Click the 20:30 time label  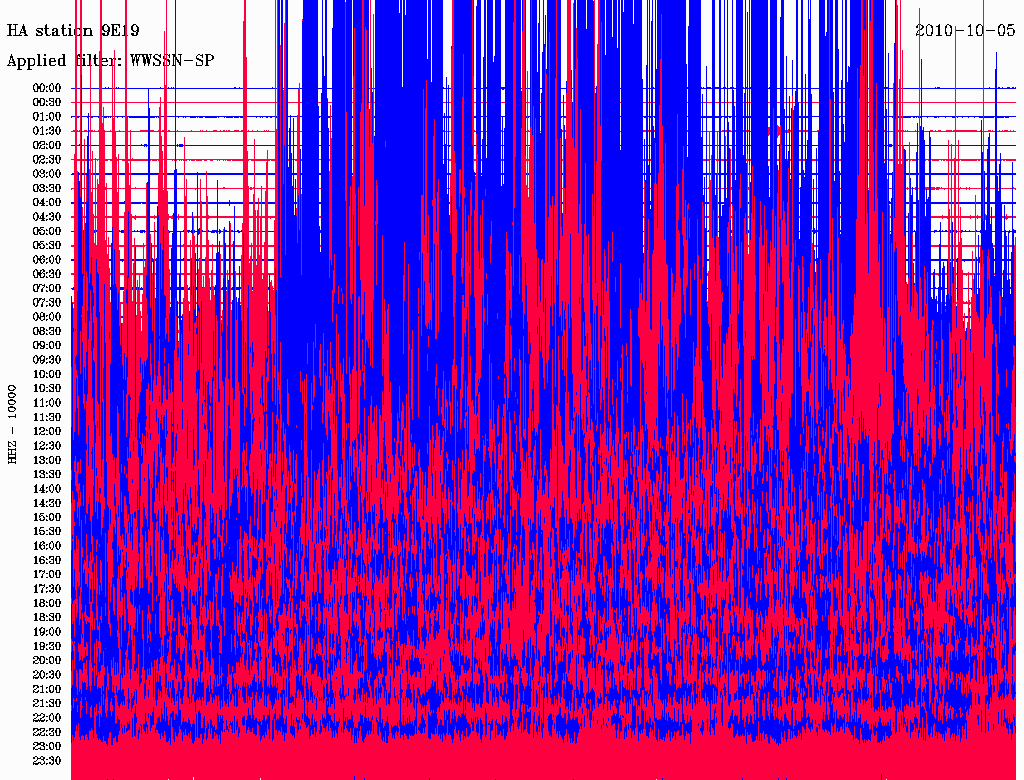coord(47,675)
